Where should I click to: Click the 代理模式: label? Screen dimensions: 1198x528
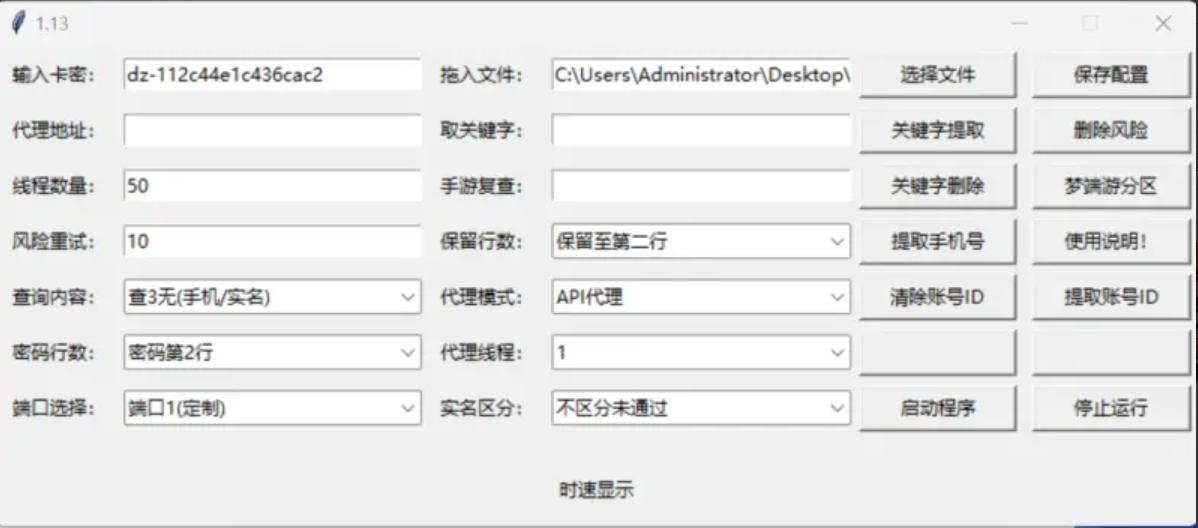coord(481,297)
